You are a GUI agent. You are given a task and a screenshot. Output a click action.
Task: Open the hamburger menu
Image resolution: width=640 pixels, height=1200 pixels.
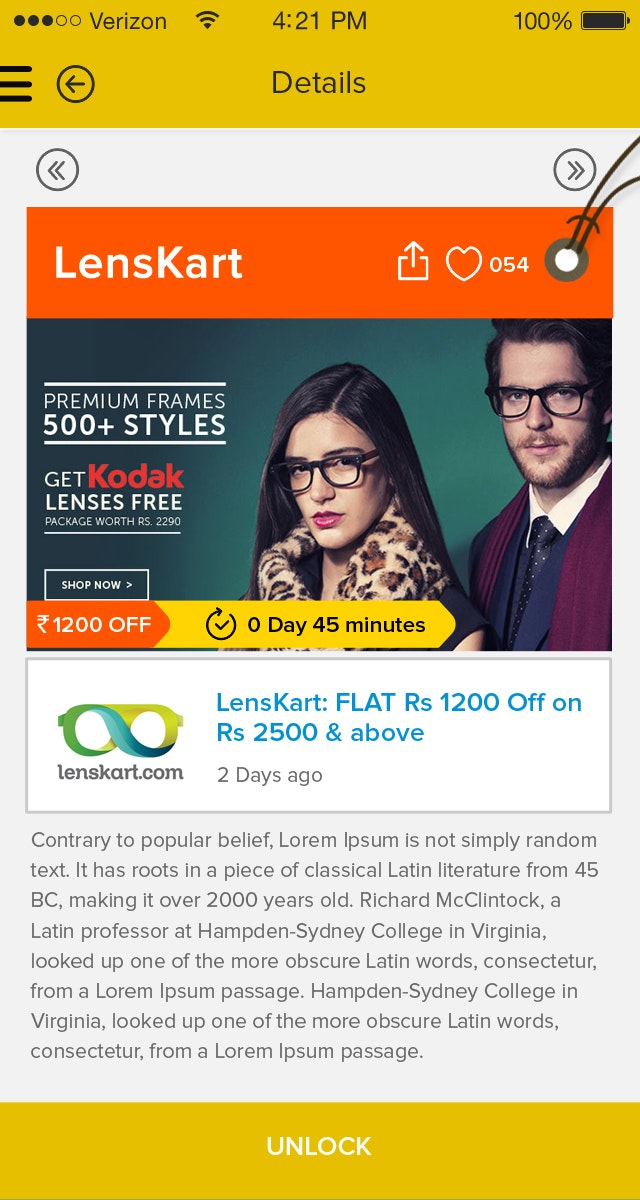15,84
